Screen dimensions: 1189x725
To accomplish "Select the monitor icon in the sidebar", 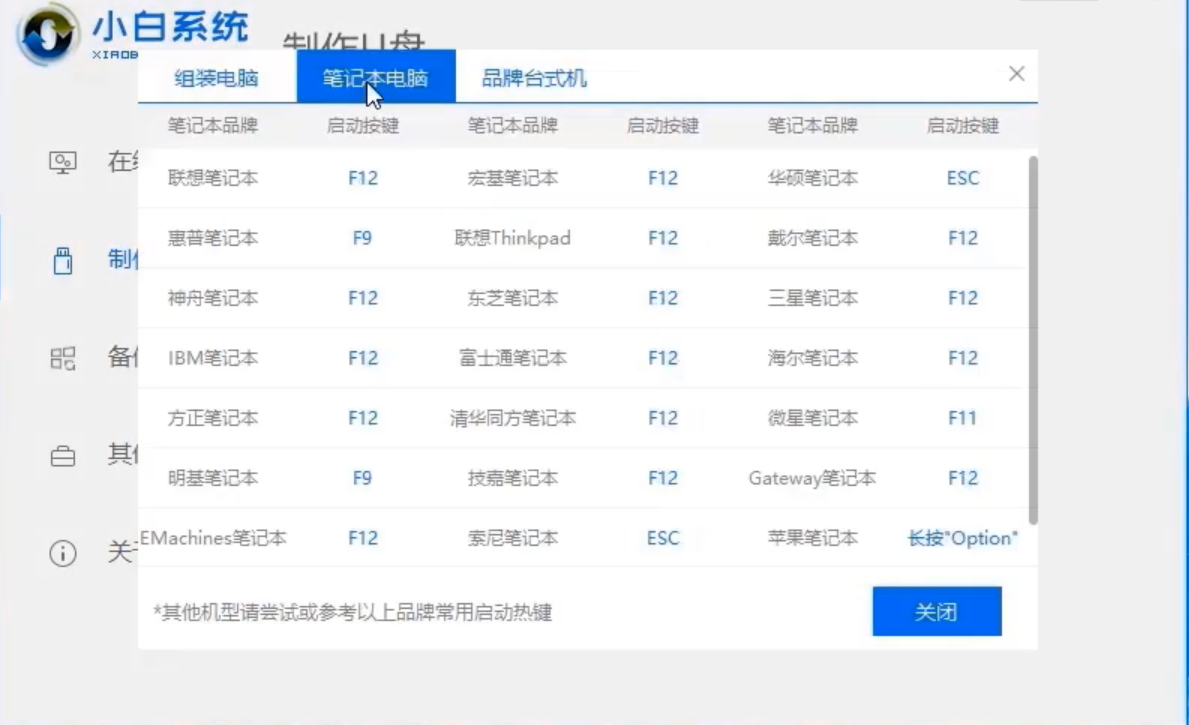I will [63, 162].
